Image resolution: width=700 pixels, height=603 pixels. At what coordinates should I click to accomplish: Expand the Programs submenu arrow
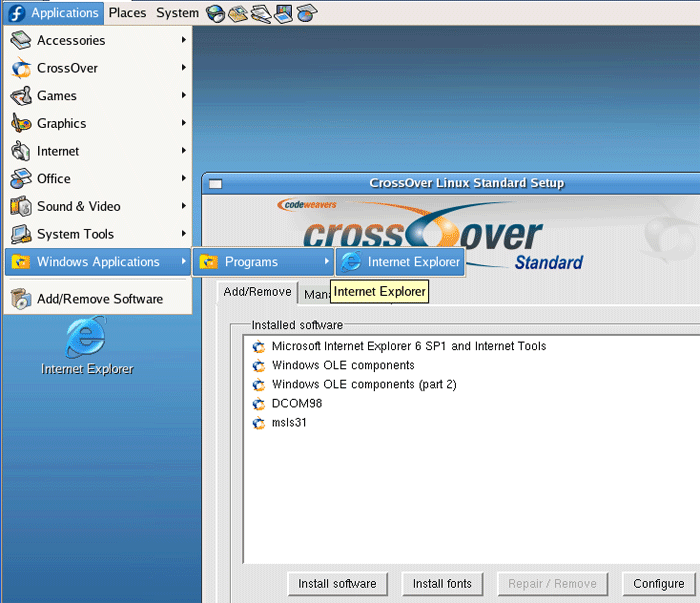pyautogui.click(x=327, y=261)
